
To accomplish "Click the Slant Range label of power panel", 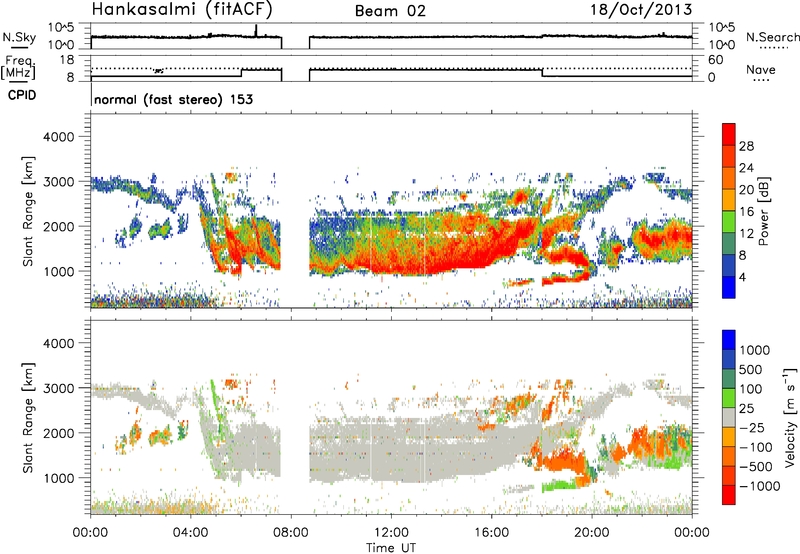I will click(x=28, y=212).
